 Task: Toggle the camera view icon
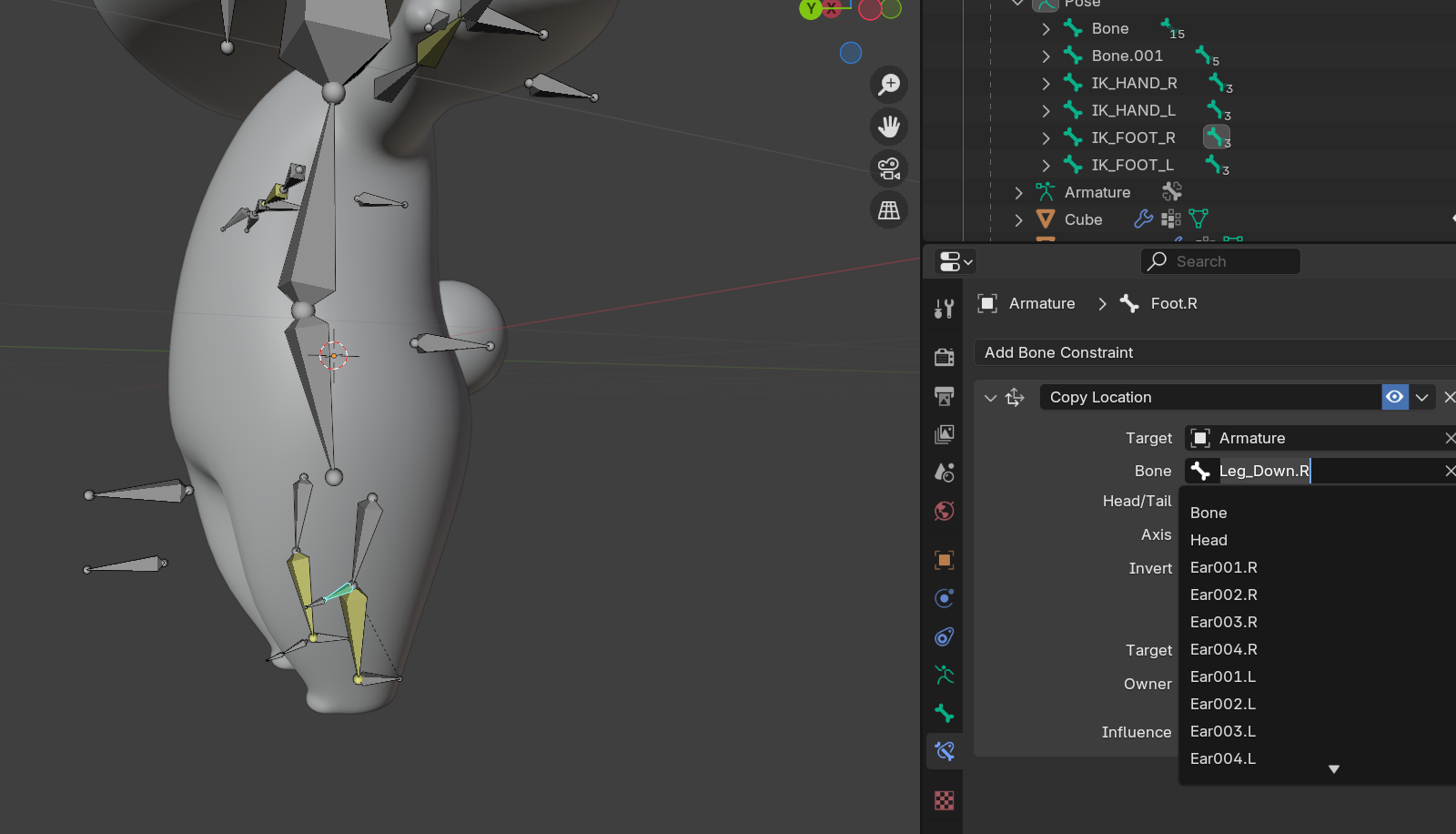[889, 168]
